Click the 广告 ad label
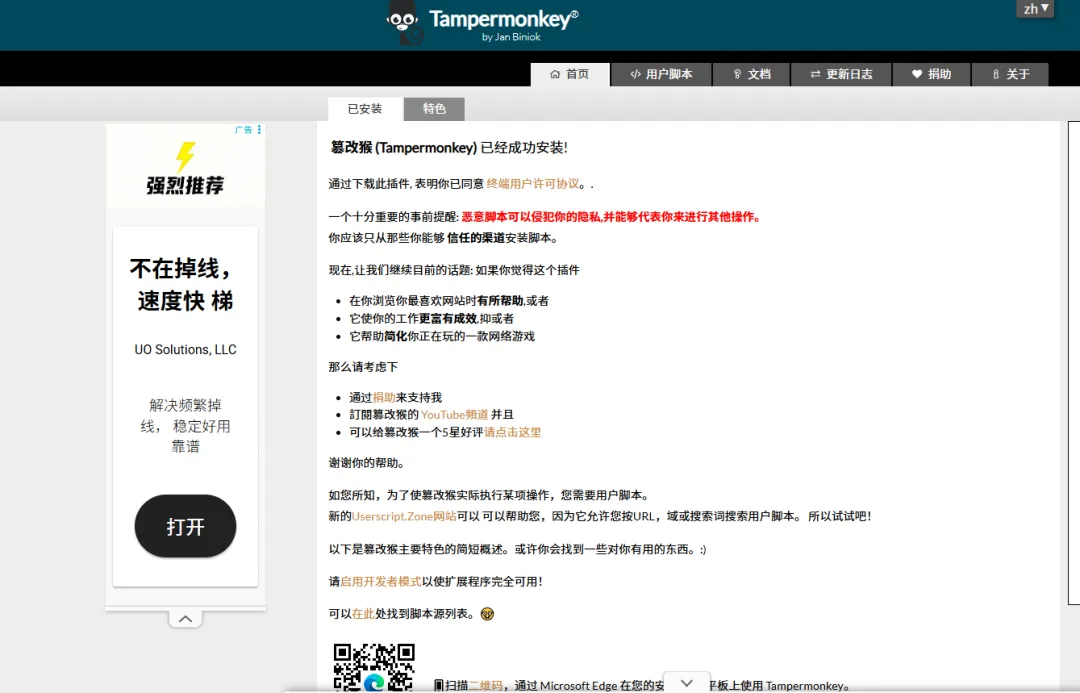 click(x=243, y=130)
